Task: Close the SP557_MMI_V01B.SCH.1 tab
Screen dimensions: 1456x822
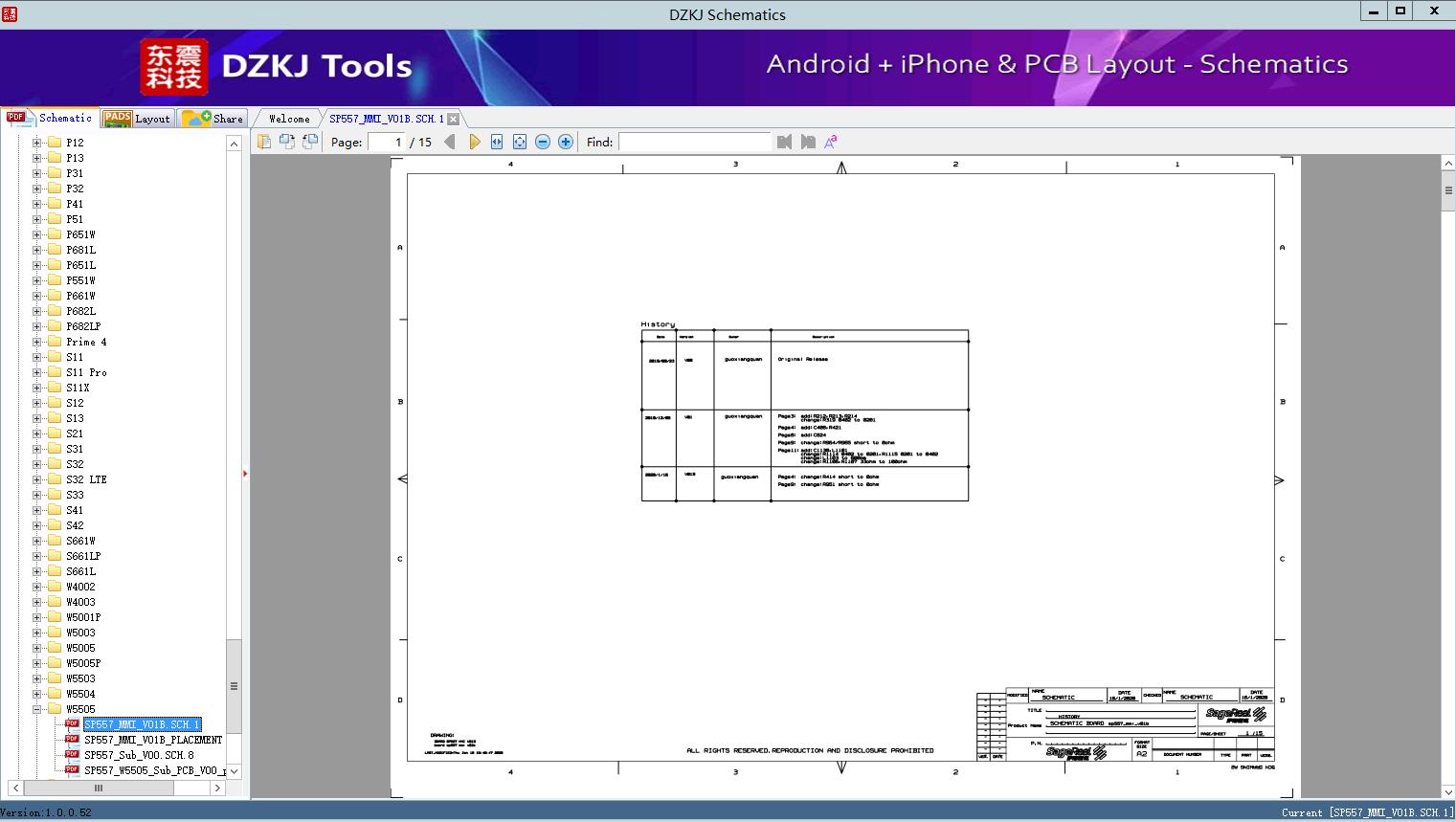Action: 454,119
